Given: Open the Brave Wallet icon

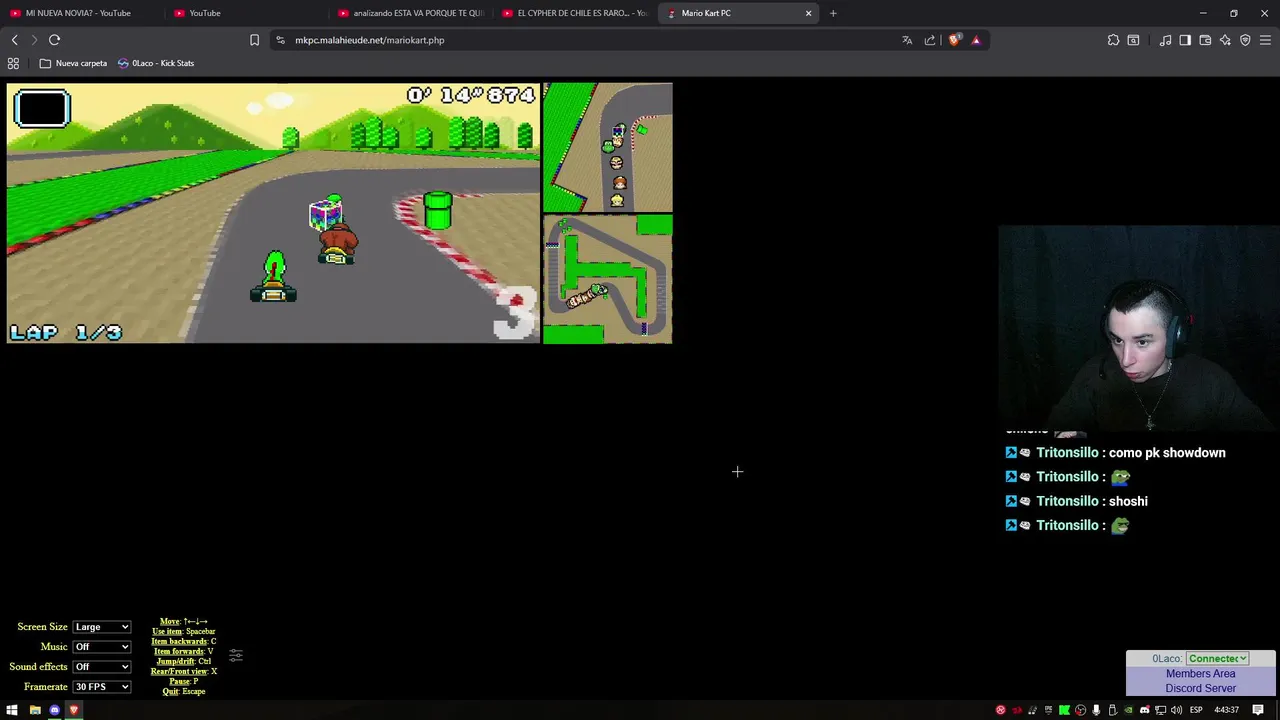Looking at the screenshot, I should tap(1205, 40).
